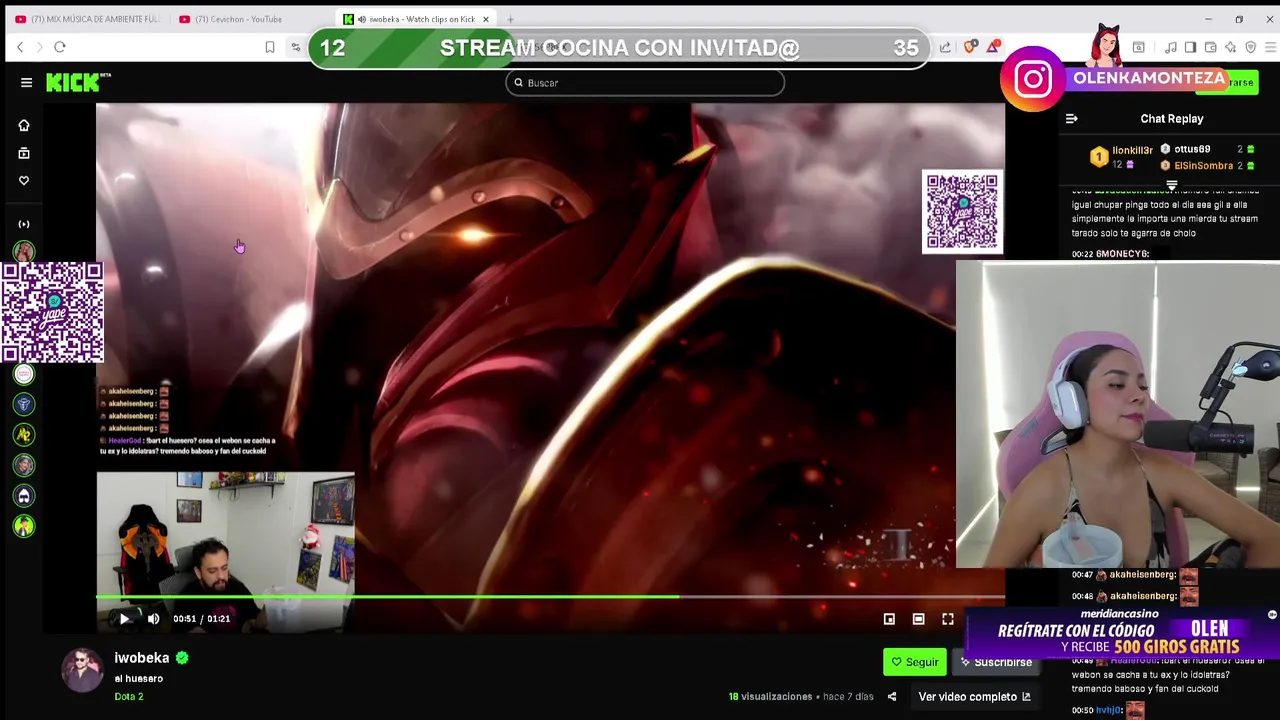Reload the current page
Screen dimensions: 1280x720
[60, 47]
